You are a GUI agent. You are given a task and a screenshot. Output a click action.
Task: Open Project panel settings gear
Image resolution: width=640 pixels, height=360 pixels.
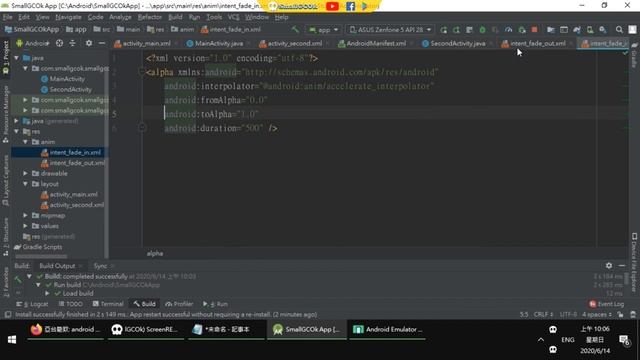pyautogui.click(x=89, y=43)
